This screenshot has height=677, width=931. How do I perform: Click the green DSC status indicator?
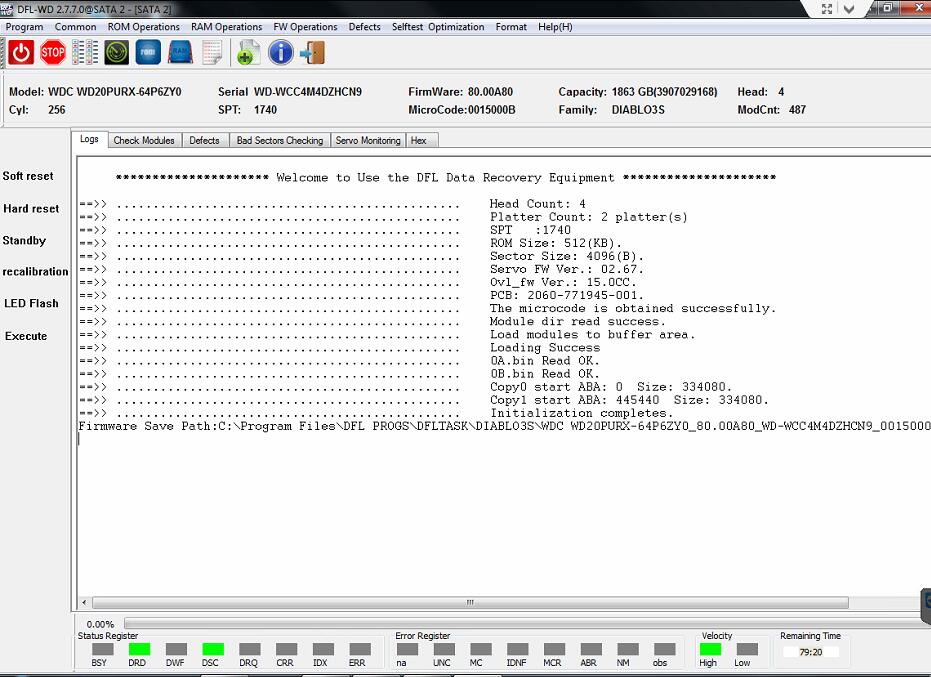coord(213,649)
